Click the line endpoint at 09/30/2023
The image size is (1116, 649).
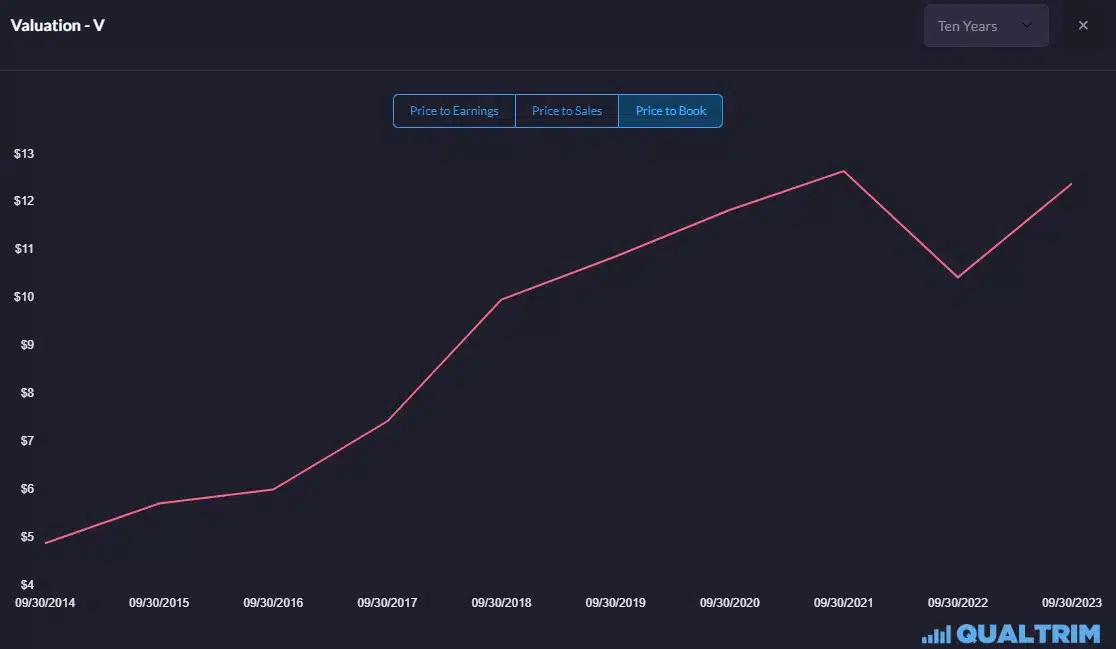coord(1071,184)
